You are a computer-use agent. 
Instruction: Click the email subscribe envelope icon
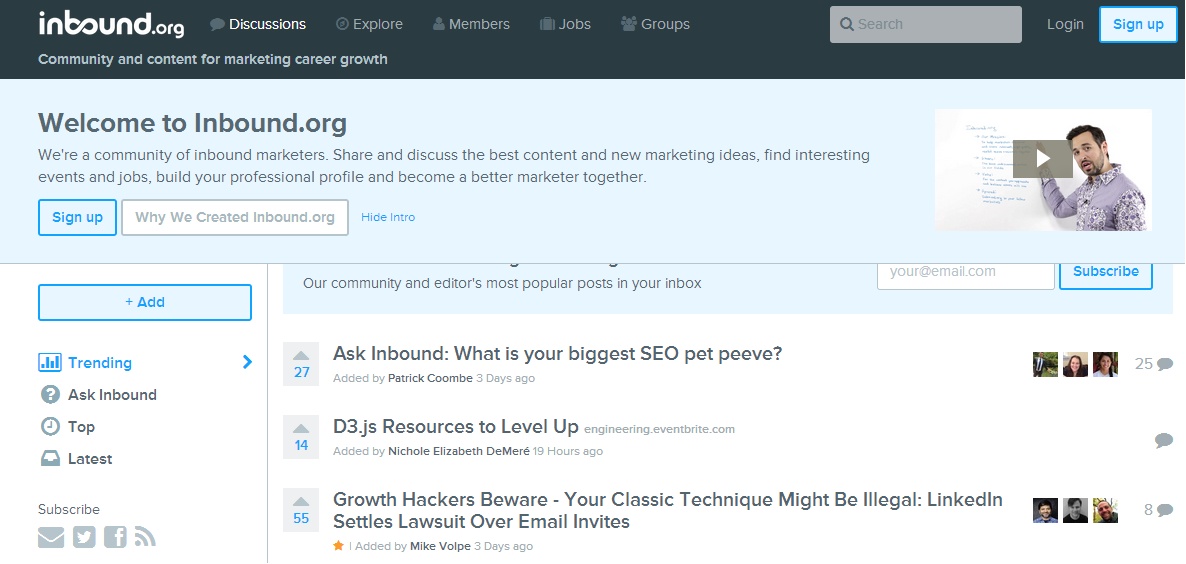(50, 538)
